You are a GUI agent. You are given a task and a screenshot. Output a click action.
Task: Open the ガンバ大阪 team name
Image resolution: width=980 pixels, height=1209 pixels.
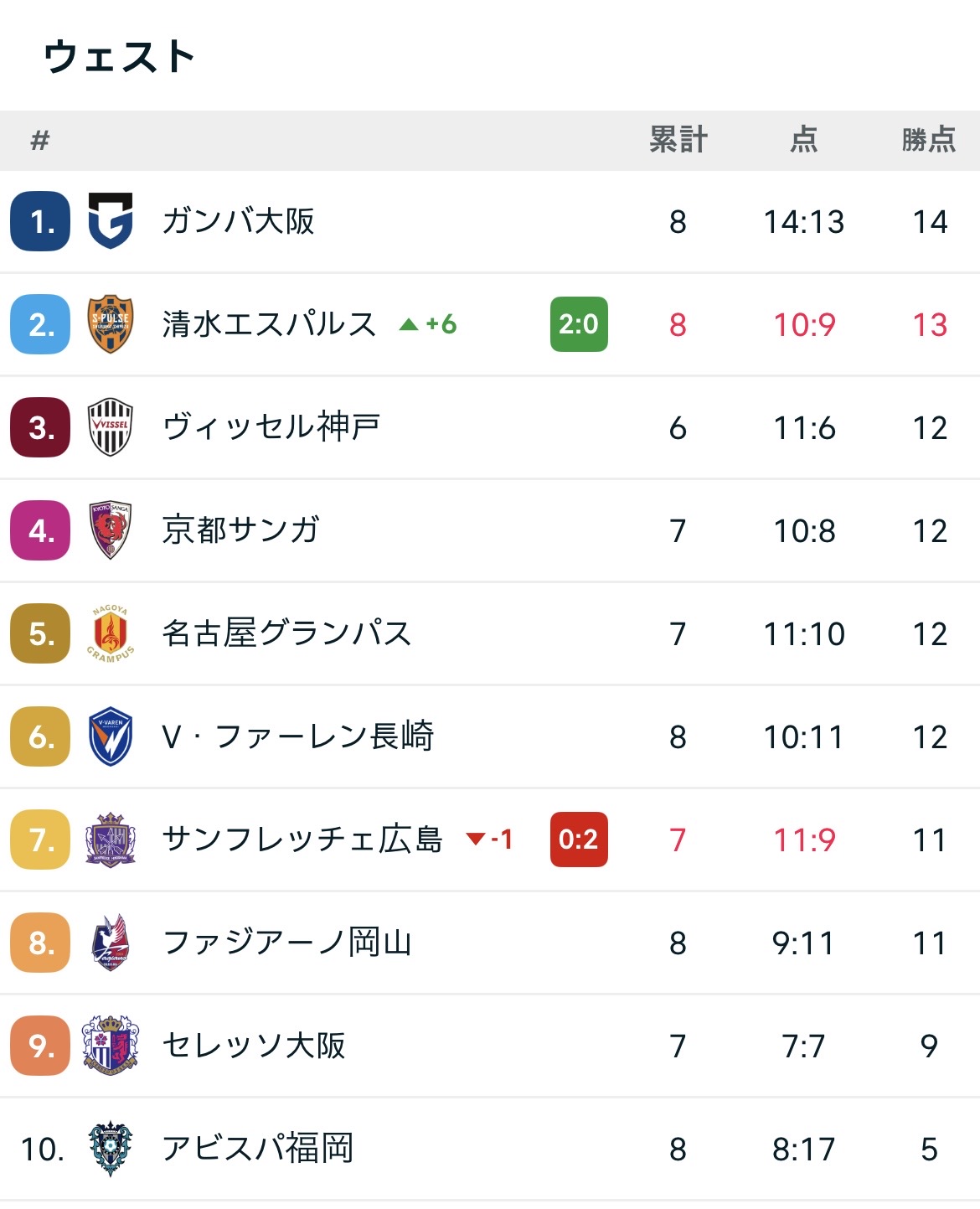click(239, 221)
